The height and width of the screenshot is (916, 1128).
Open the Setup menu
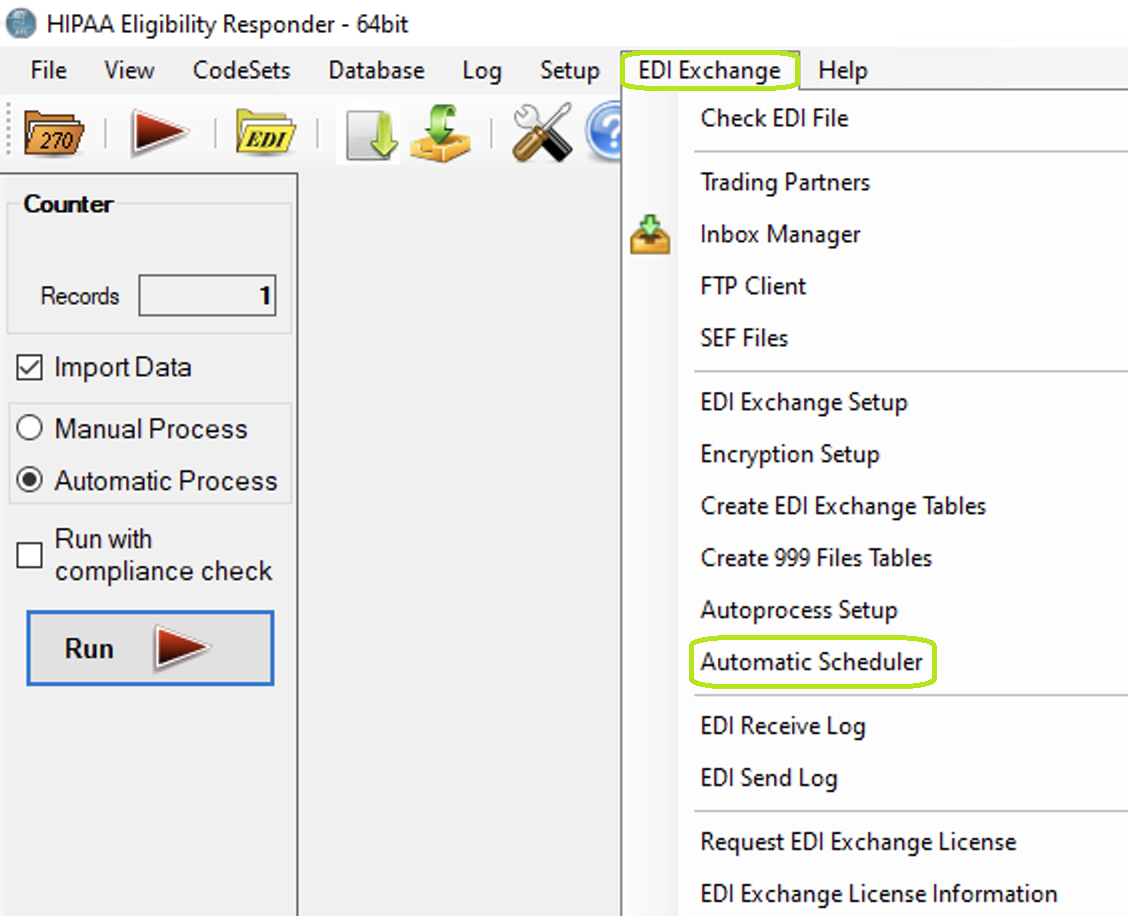point(570,71)
